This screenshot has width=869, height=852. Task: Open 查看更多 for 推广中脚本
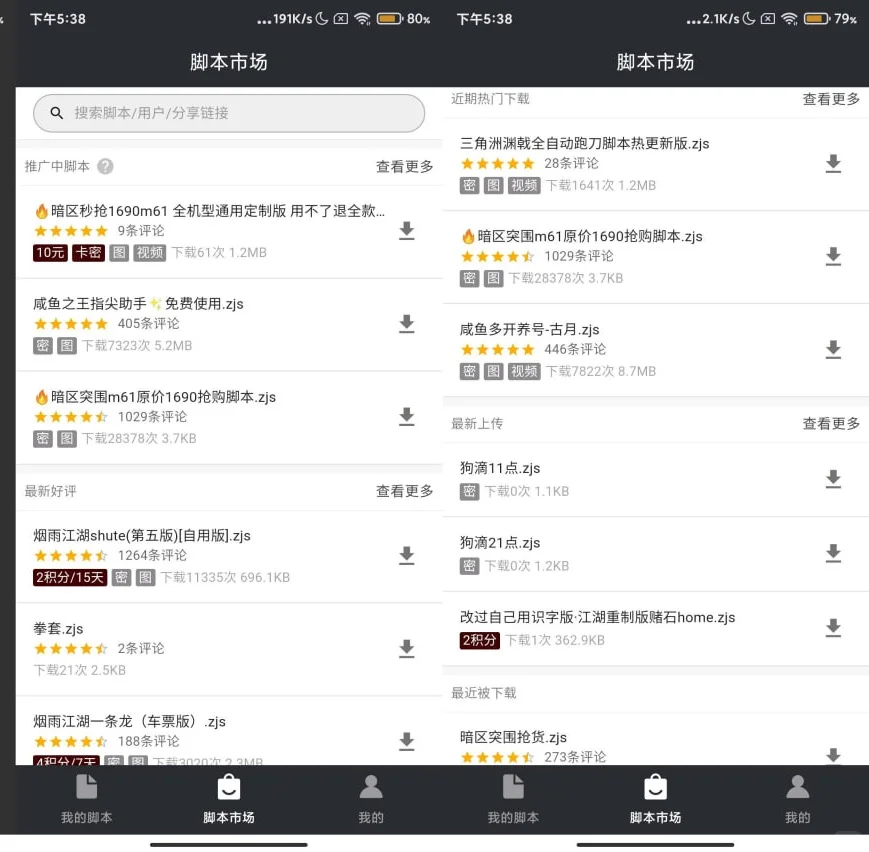coord(404,166)
